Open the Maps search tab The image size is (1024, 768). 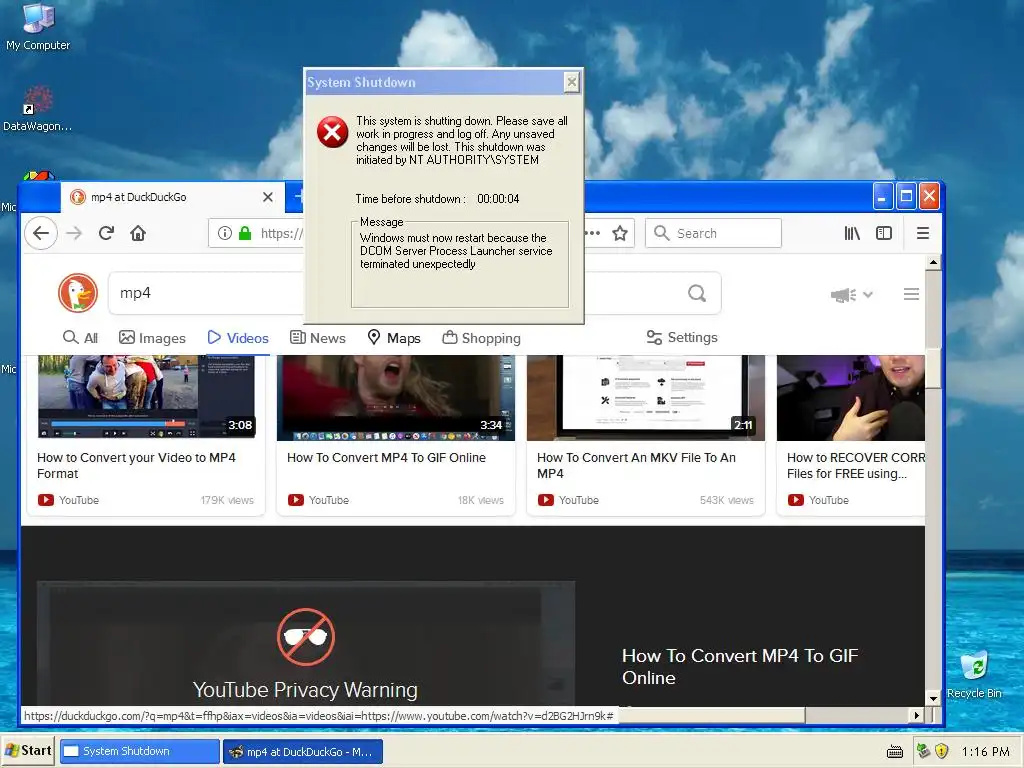point(394,338)
